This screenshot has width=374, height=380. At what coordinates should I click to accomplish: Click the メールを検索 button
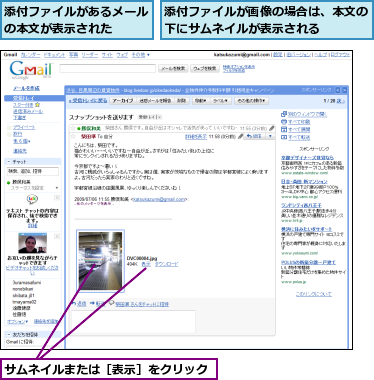pos(173,68)
